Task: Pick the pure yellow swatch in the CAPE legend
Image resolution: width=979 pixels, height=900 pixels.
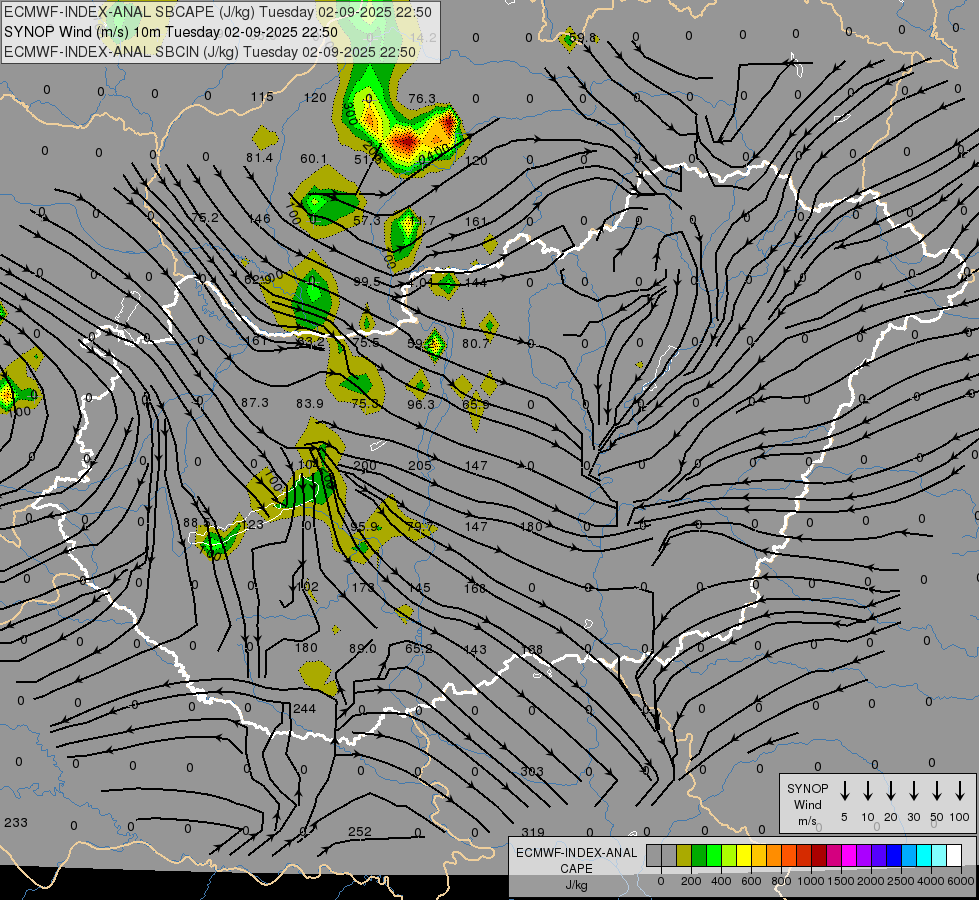Action: [744, 855]
